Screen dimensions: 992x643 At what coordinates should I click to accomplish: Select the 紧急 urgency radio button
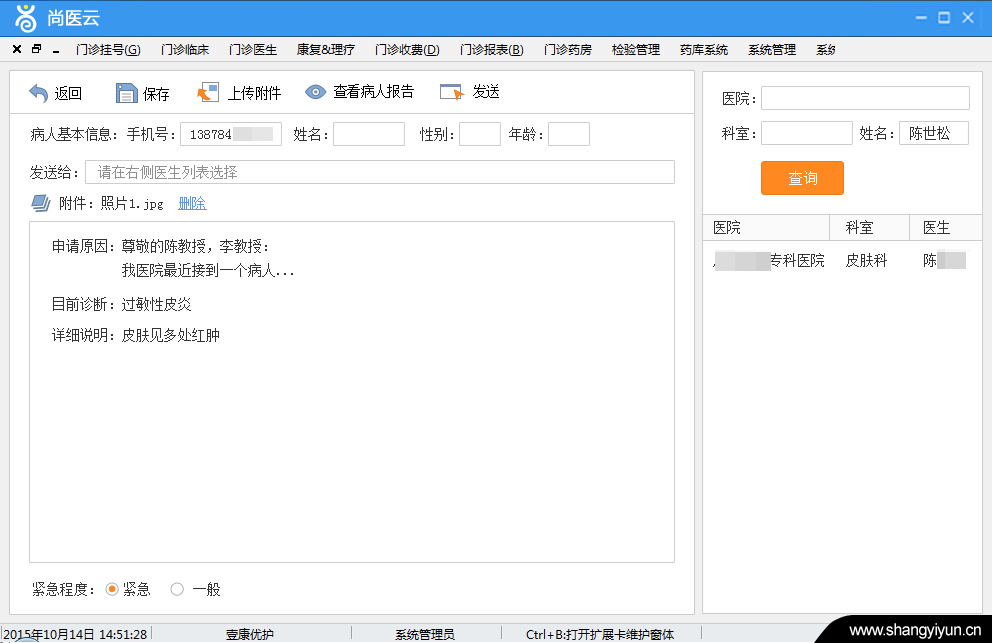pos(112,589)
